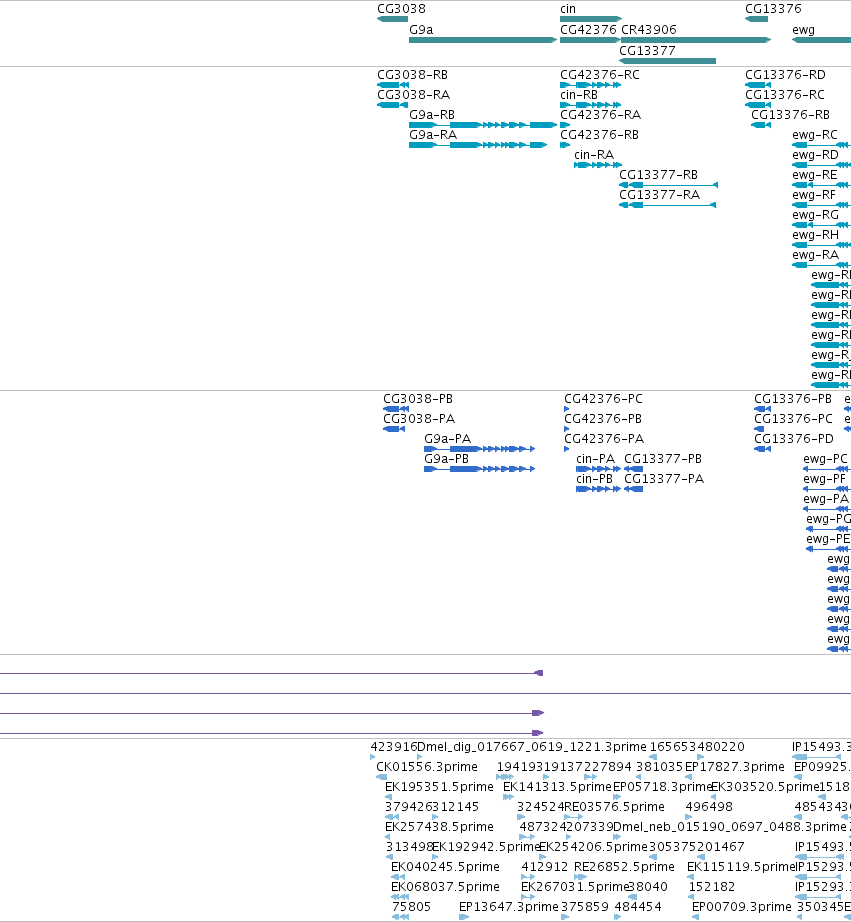This screenshot has width=851, height=922.
Task: Select the cin-RA transcript label
Action: (x=594, y=155)
